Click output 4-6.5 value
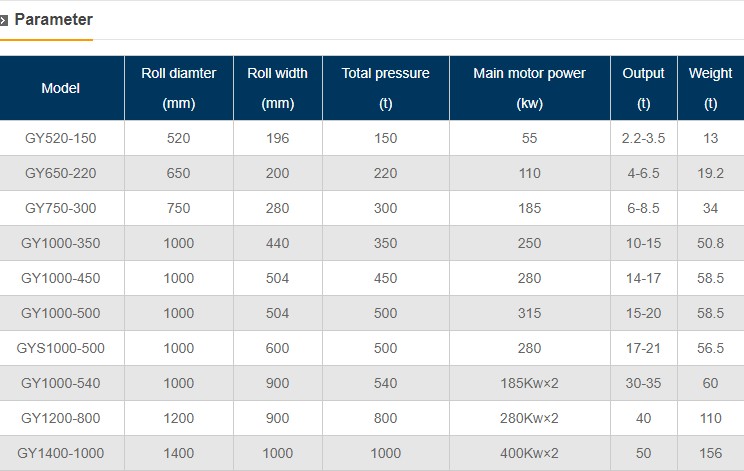744x471 pixels. coord(643,173)
